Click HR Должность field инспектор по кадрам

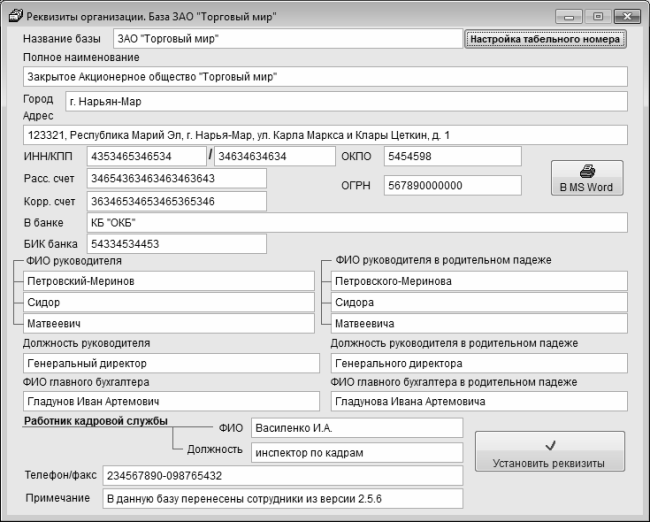coord(357,452)
